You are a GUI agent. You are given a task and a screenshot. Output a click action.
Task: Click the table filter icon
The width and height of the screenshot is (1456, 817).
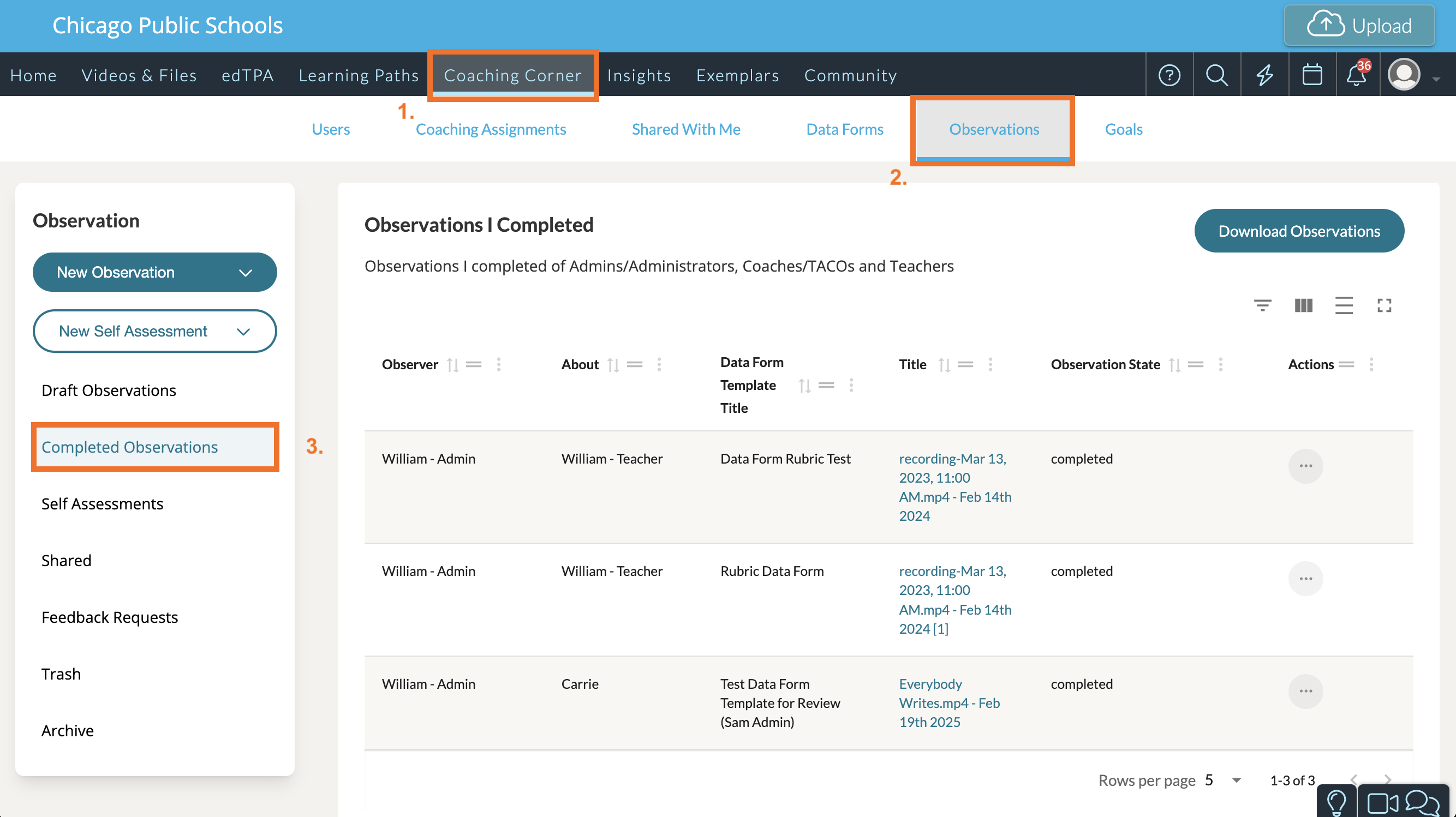coord(1262,305)
